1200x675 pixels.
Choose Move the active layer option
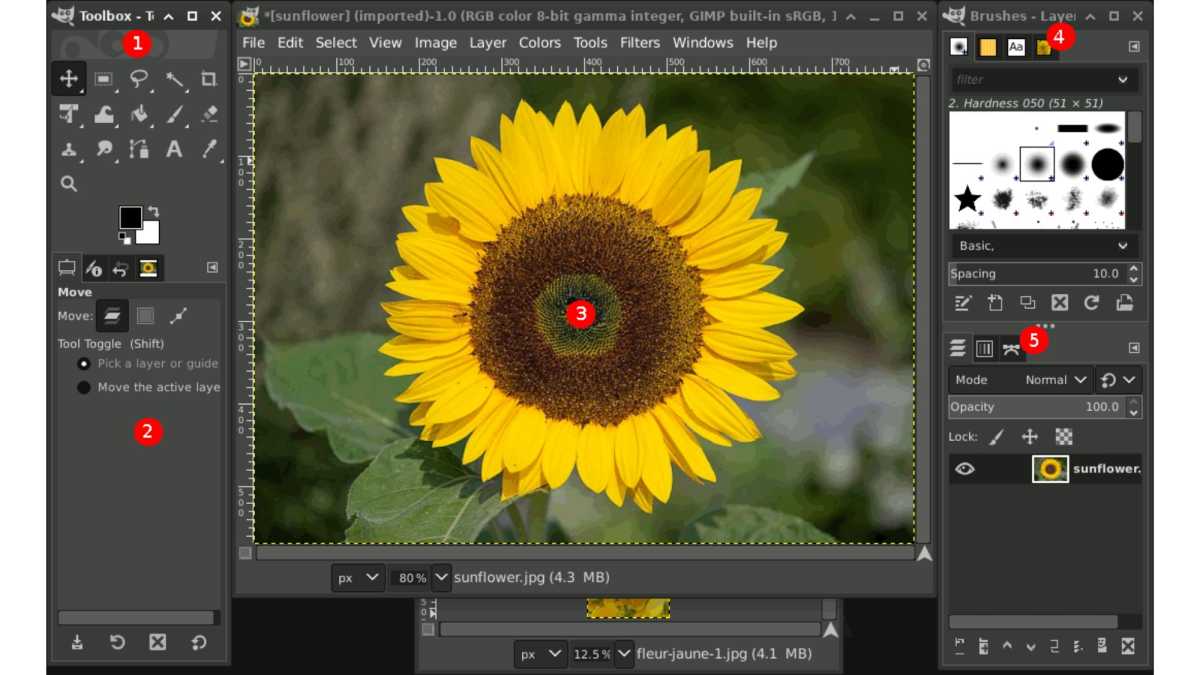[x=148, y=387]
